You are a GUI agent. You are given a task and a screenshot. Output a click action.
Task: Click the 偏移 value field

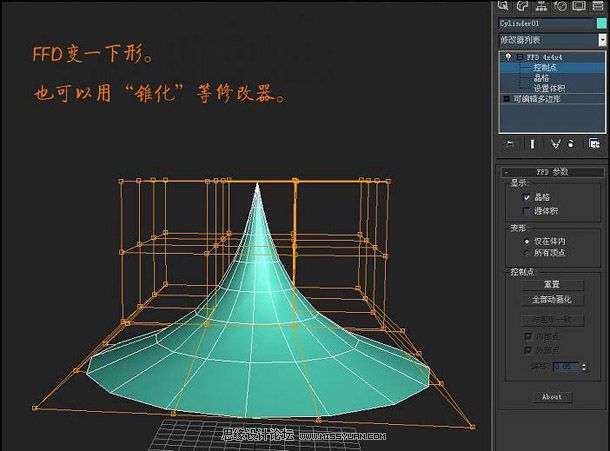coord(566,367)
